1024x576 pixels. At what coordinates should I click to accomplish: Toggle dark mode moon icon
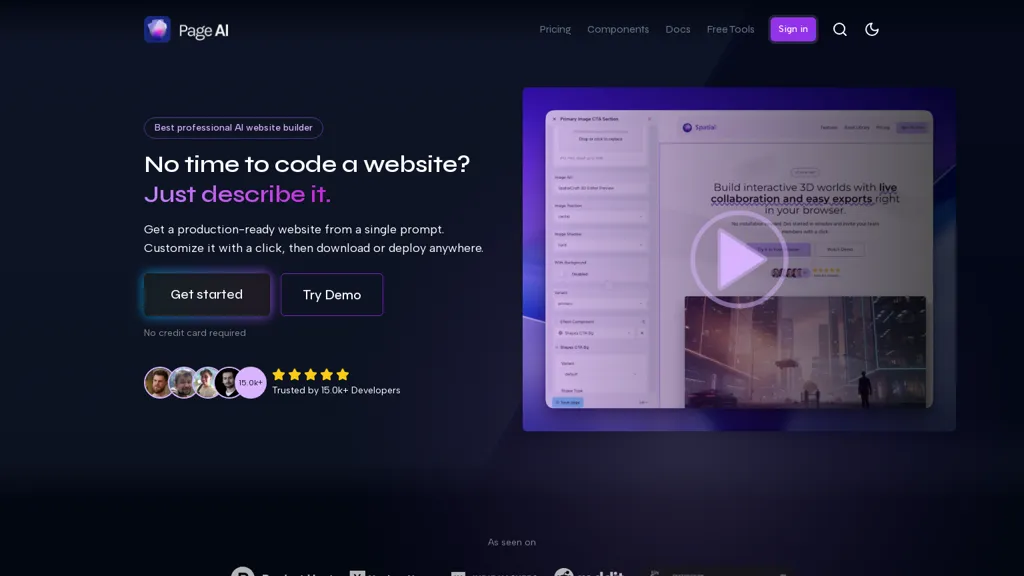coord(872,29)
